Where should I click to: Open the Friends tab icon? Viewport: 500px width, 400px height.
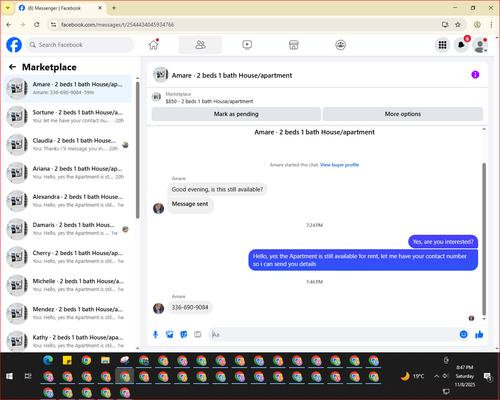tap(200, 45)
